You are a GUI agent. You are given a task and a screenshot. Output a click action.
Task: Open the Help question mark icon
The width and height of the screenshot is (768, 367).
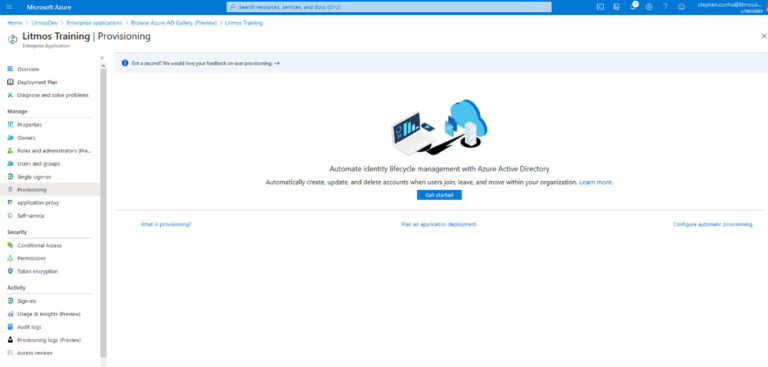[665, 7]
